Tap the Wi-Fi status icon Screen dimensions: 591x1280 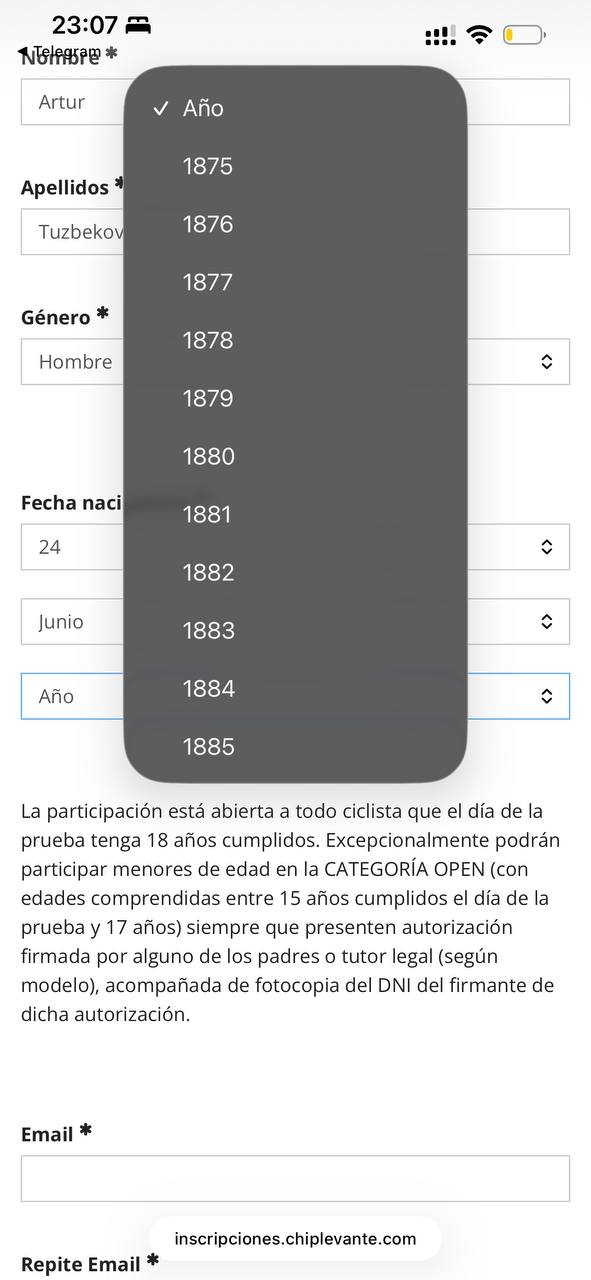(x=480, y=35)
